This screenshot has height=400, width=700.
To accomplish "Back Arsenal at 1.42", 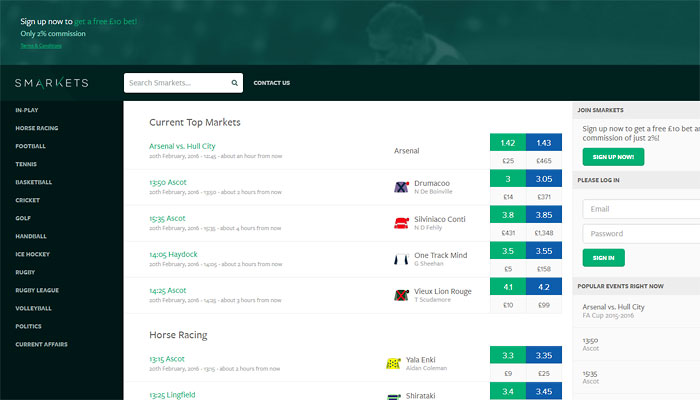I will pos(508,142).
